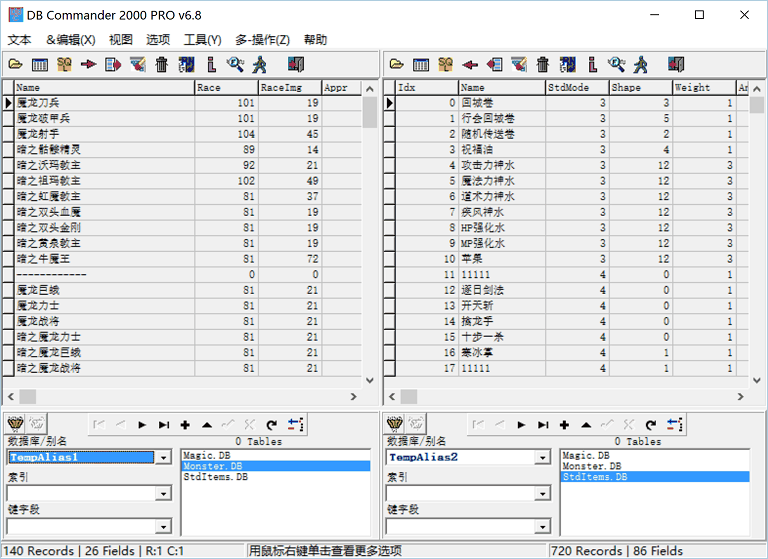Select StdItems.DB in left table list
768x559 pixels.
216,477
